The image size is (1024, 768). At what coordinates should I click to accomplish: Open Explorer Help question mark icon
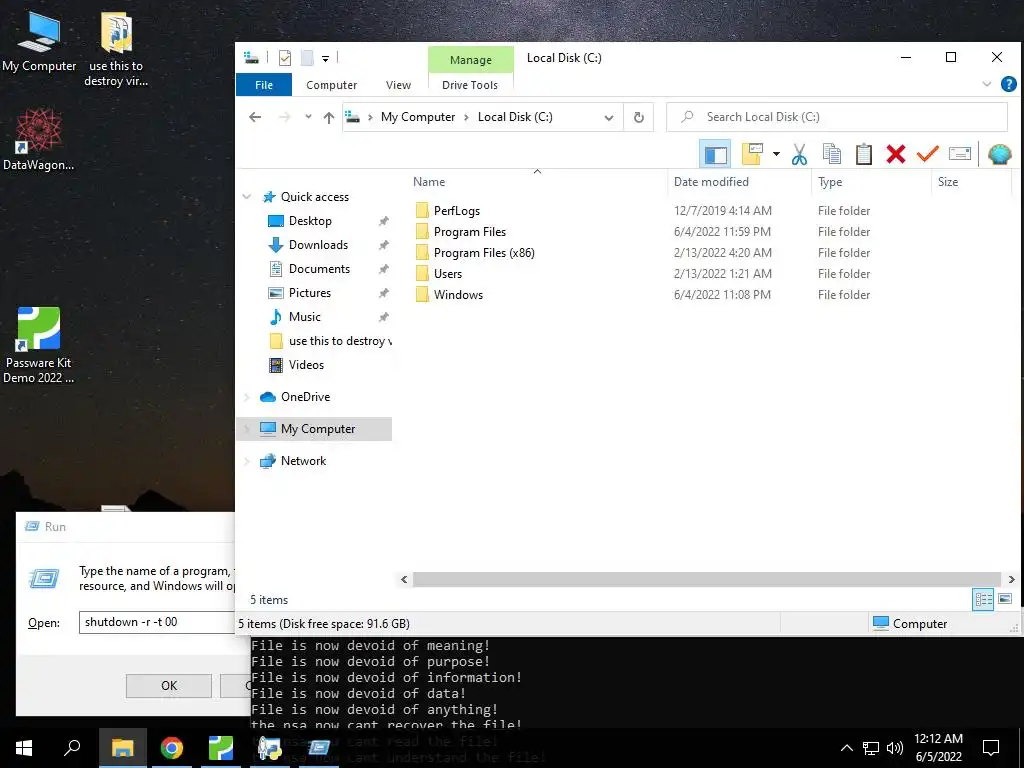point(1008,84)
